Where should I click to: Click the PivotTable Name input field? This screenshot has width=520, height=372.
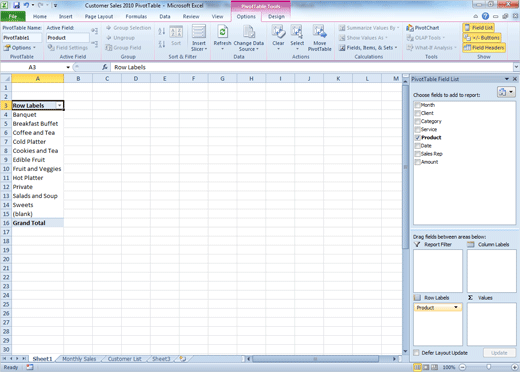pyautogui.click(x=22, y=38)
